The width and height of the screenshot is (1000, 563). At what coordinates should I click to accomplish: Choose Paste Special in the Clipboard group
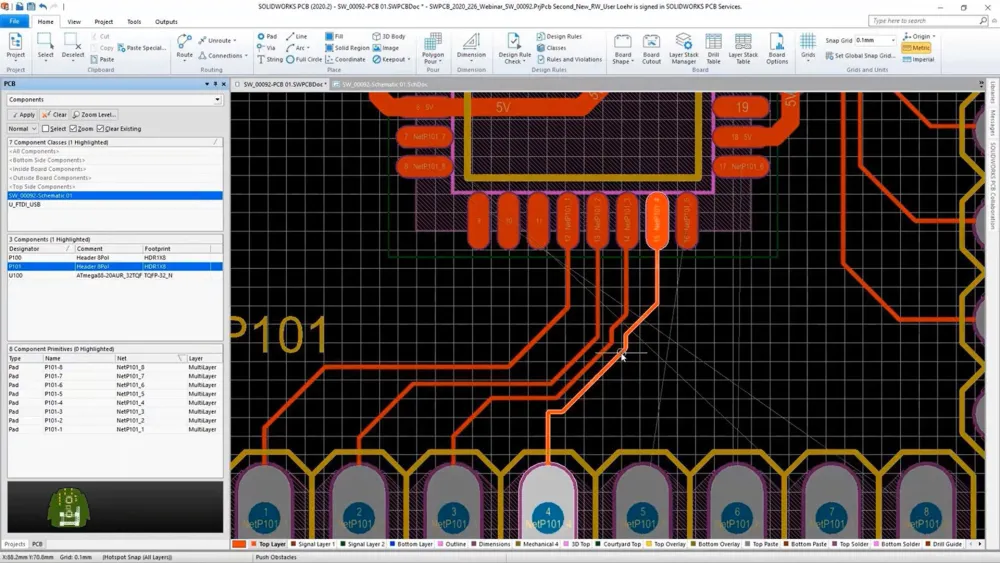point(142,48)
